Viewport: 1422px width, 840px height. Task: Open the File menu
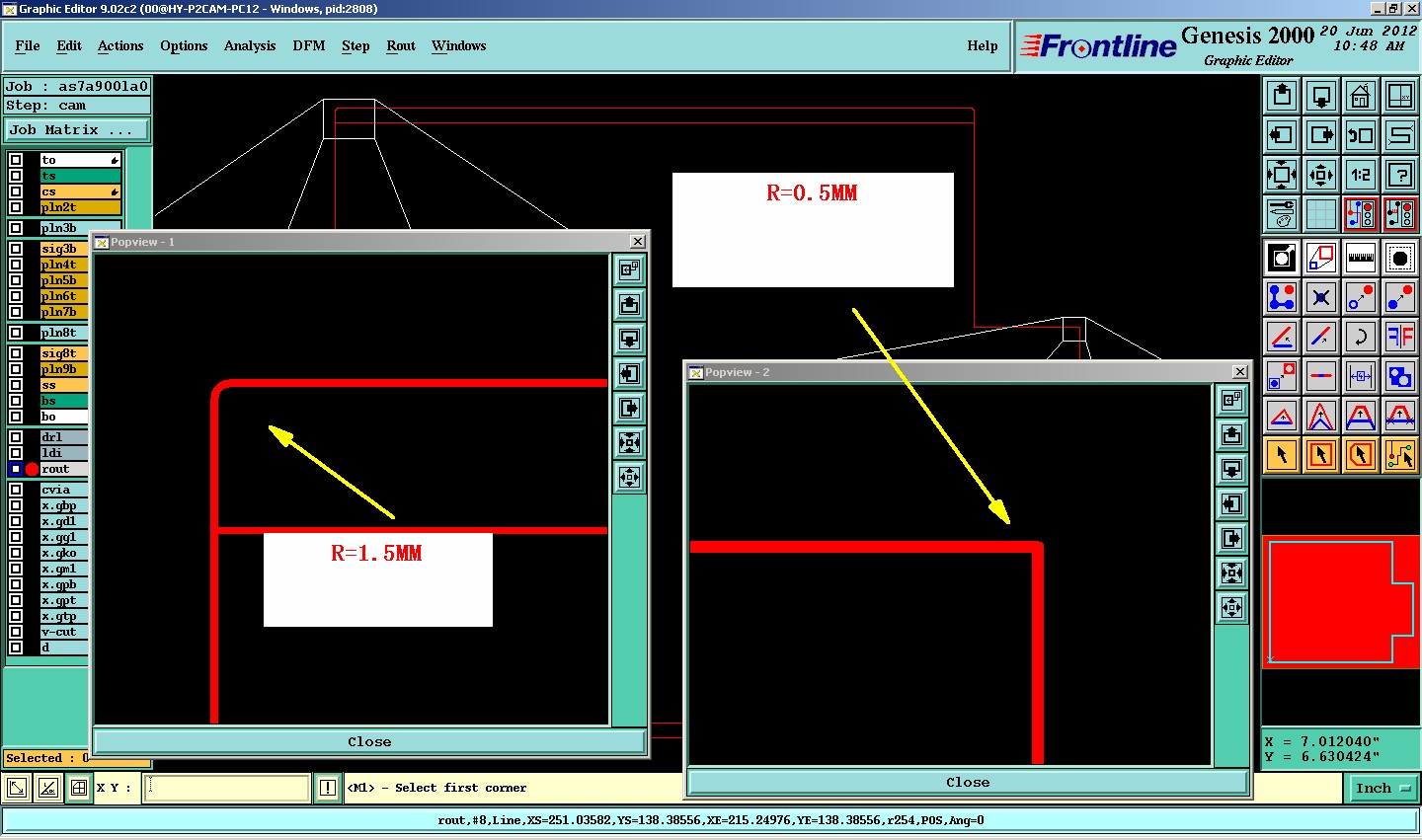[x=28, y=46]
